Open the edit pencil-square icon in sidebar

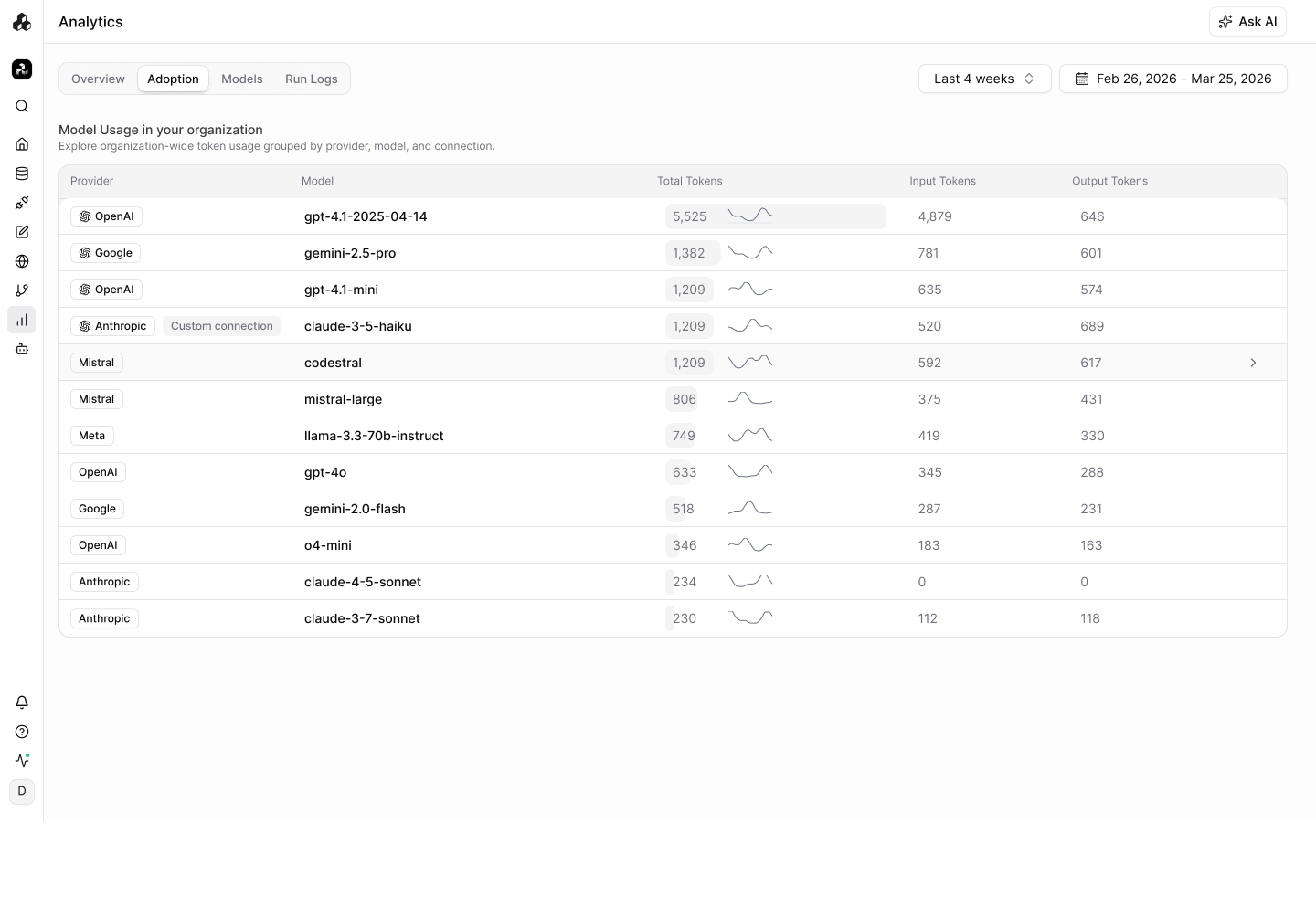22,232
